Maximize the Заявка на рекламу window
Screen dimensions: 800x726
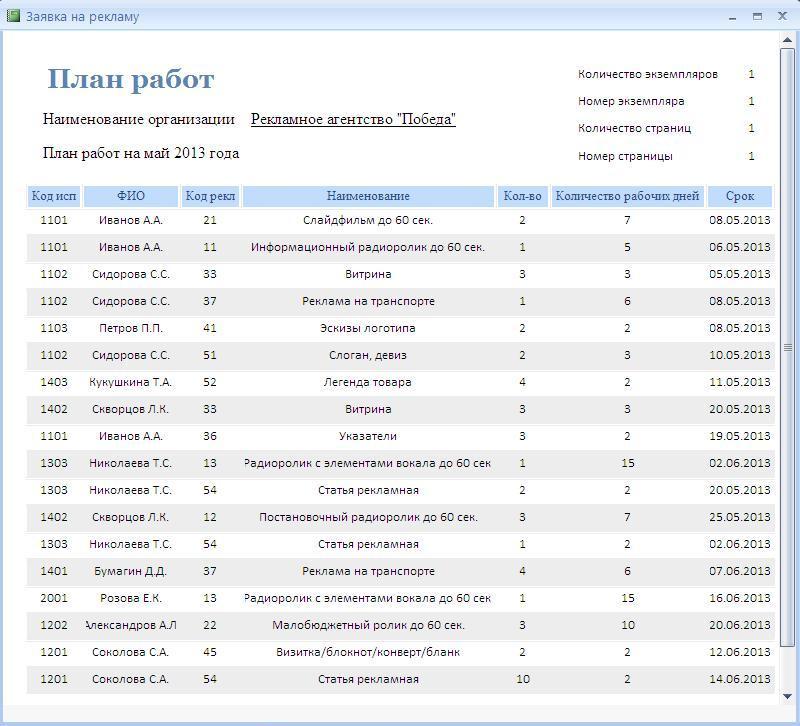[x=757, y=16]
